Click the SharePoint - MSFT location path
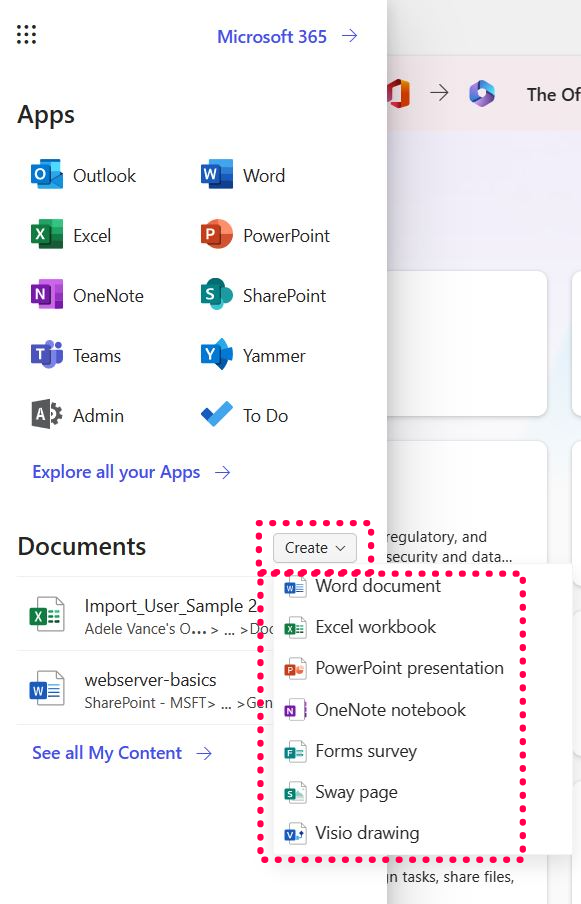This screenshot has height=904, width=581. point(150,703)
